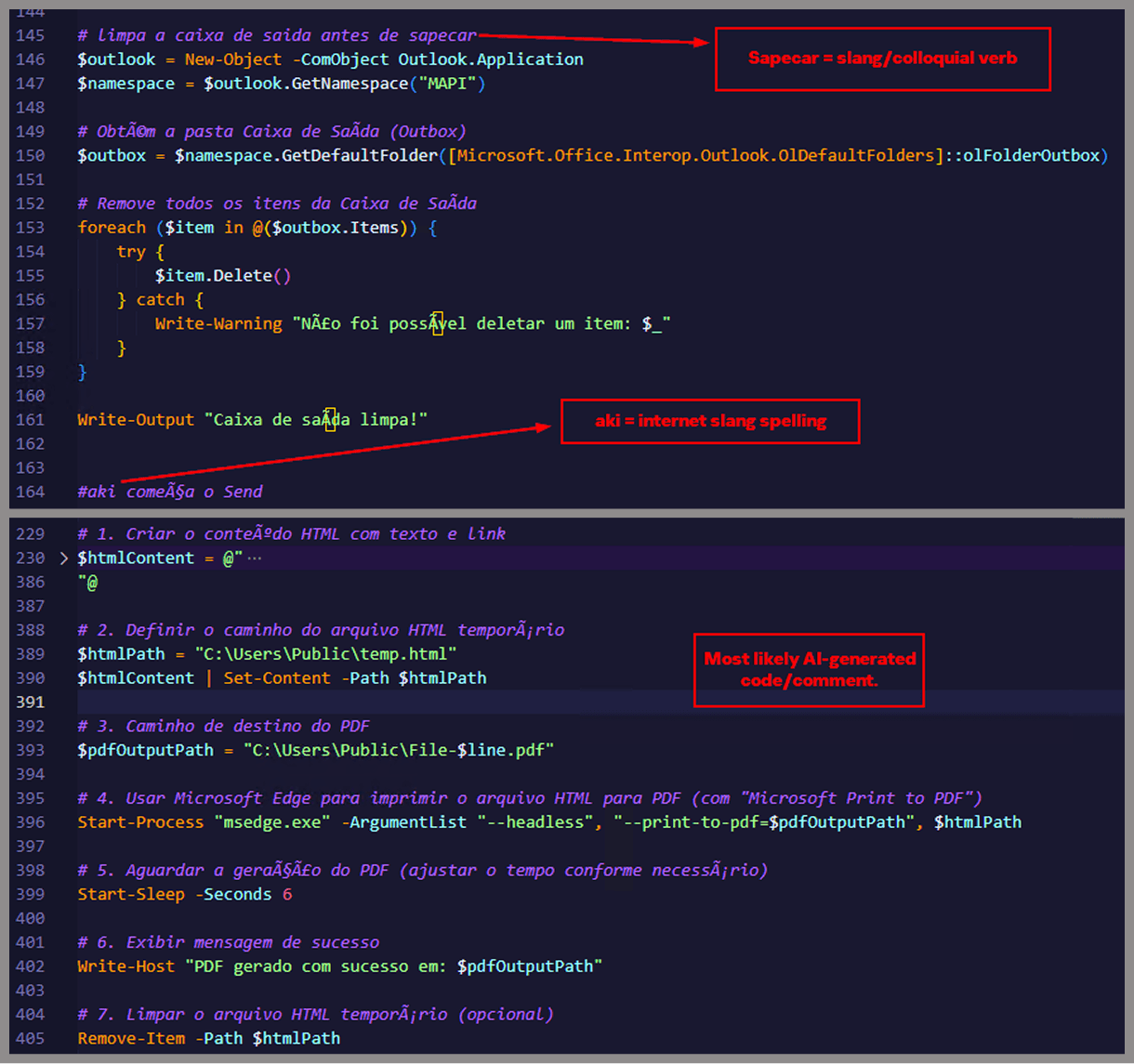Click the temp.html path string
This screenshot has width=1134, height=1064.
[325, 654]
